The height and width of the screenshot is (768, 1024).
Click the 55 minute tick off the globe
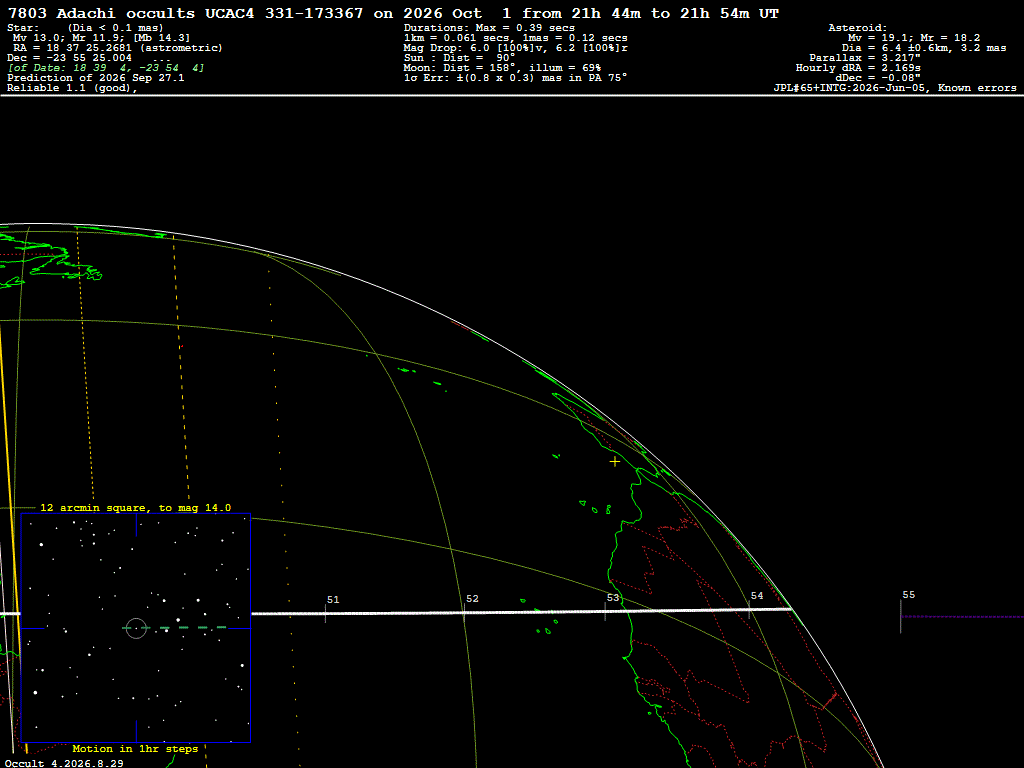(901, 616)
